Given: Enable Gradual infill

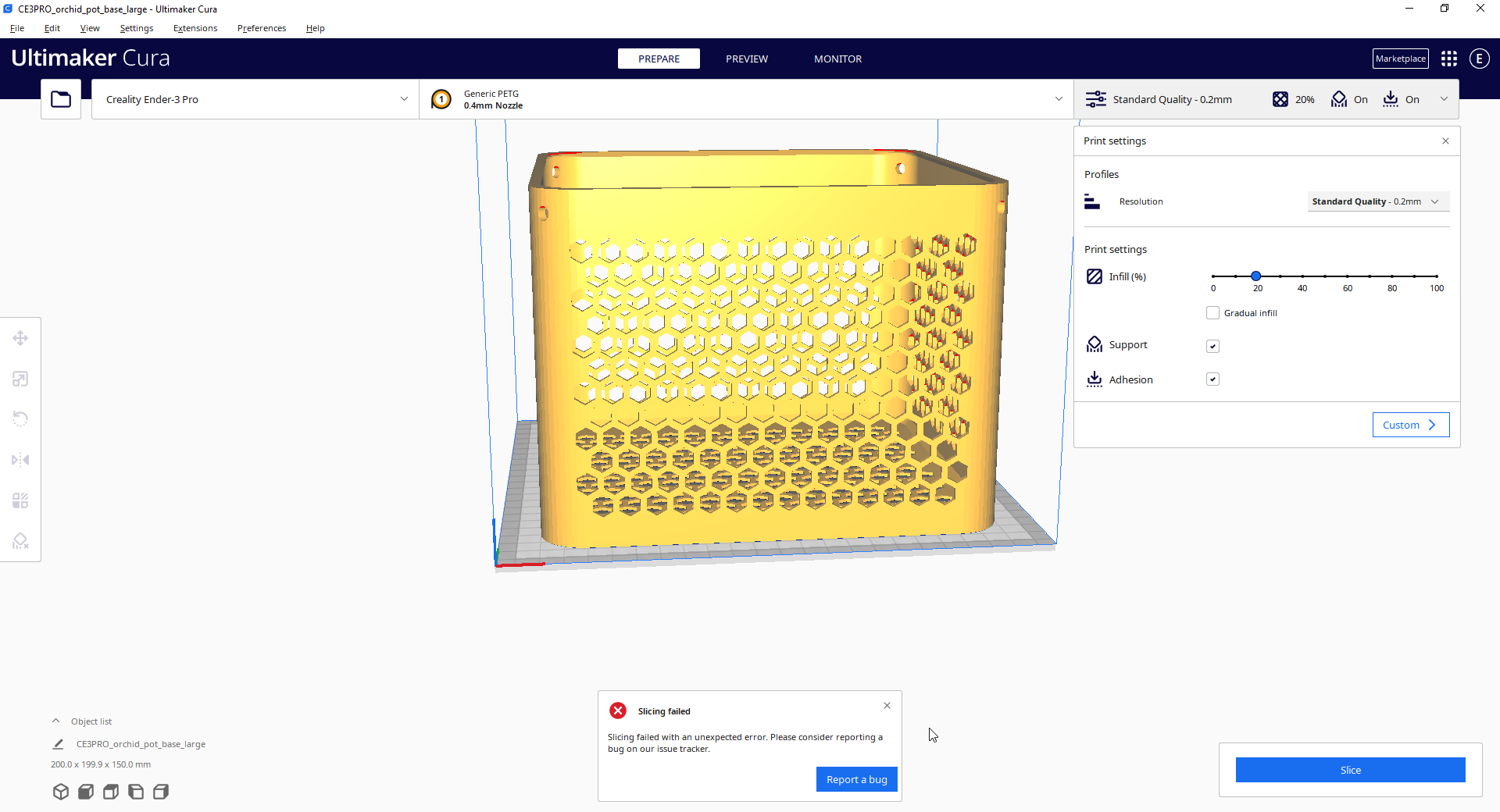Looking at the screenshot, I should (x=1212, y=312).
